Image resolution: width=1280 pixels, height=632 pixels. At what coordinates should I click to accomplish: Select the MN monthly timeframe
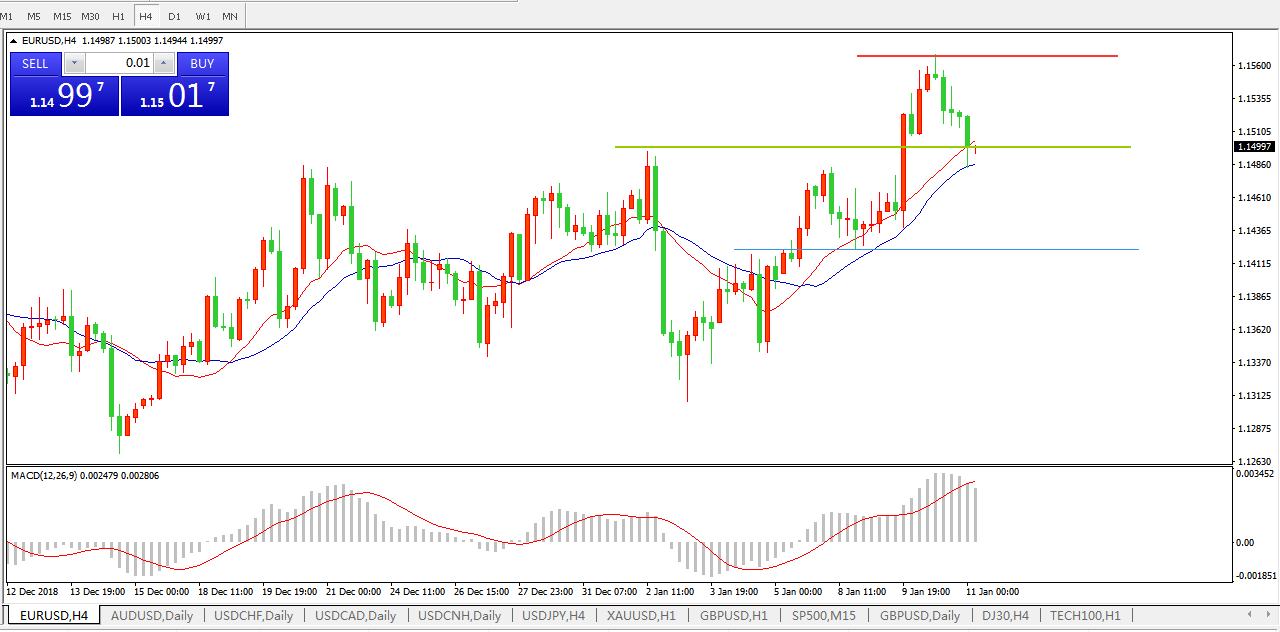pyautogui.click(x=230, y=16)
